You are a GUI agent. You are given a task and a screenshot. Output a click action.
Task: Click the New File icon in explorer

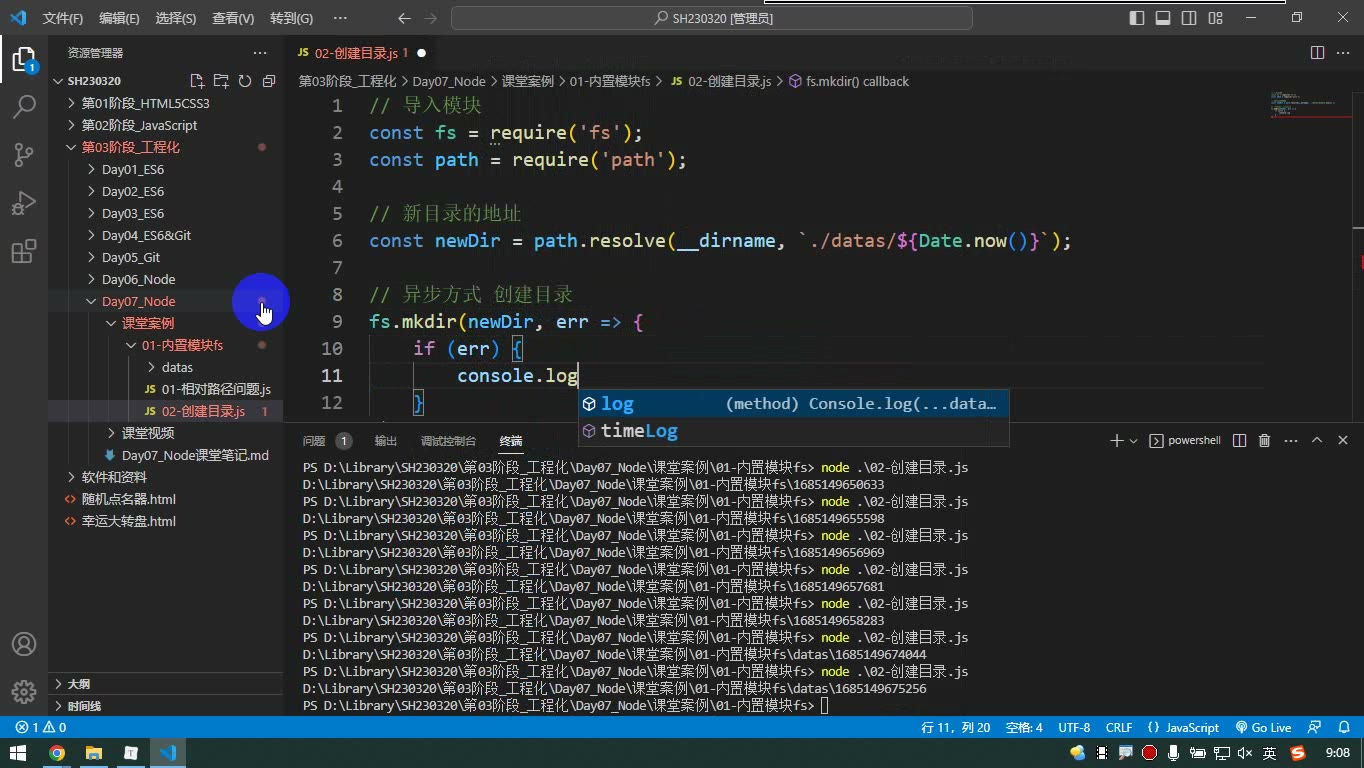tap(197, 81)
